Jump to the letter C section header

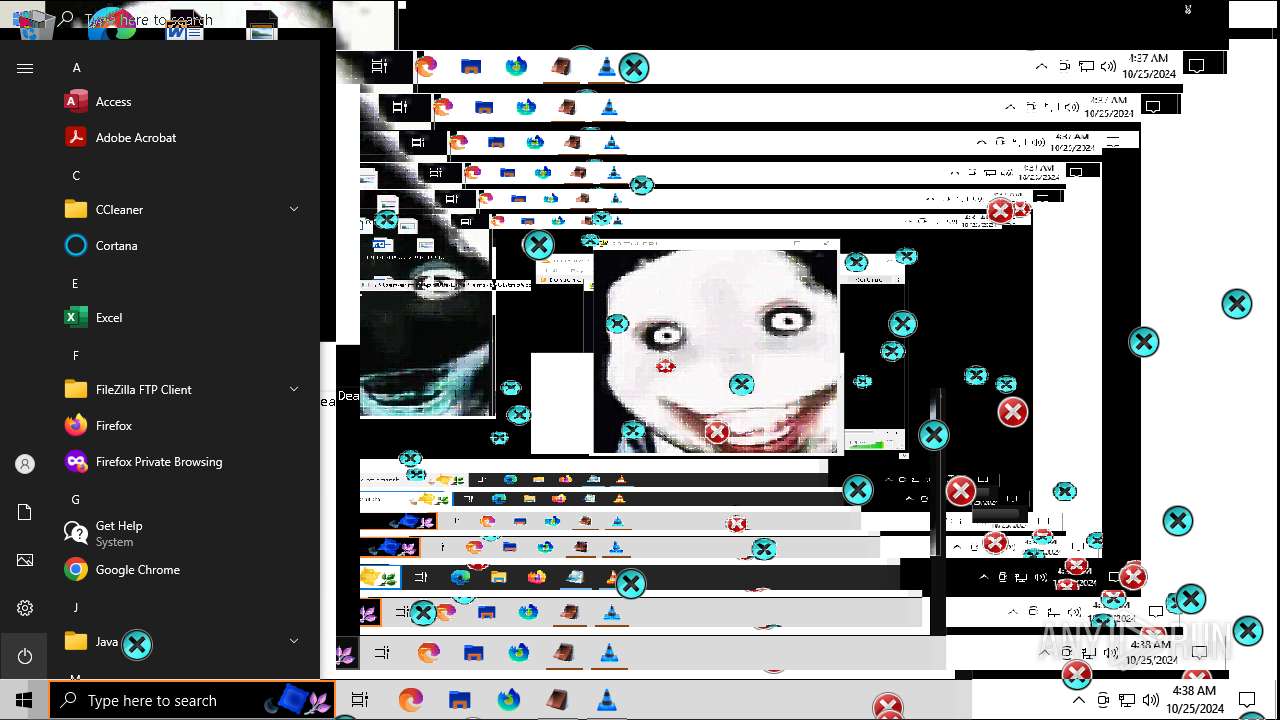(x=77, y=176)
